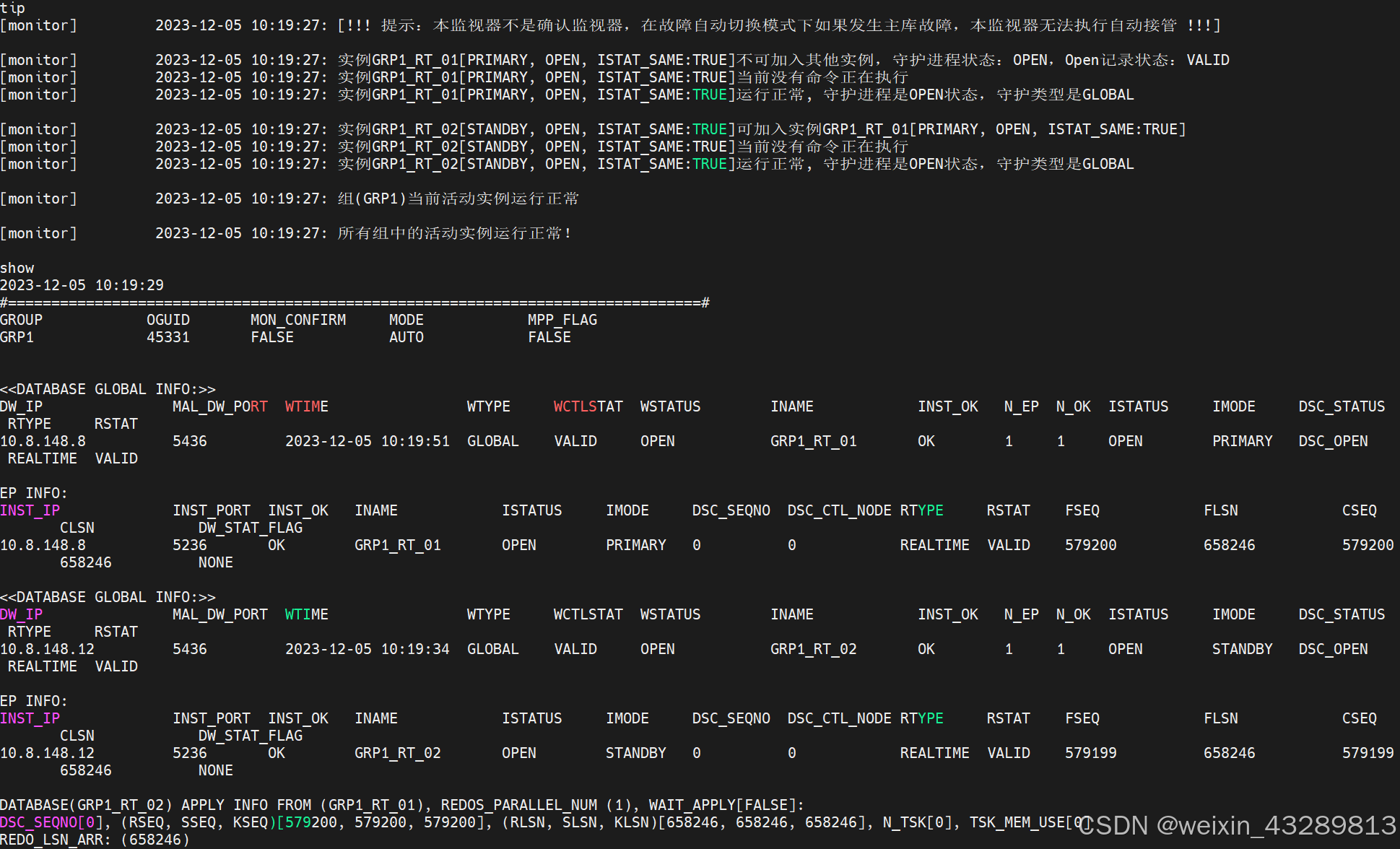Click the MON_CONFIRM header
The width and height of the screenshot is (1400, 849).
pyautogui.click(x=298, y=320)
